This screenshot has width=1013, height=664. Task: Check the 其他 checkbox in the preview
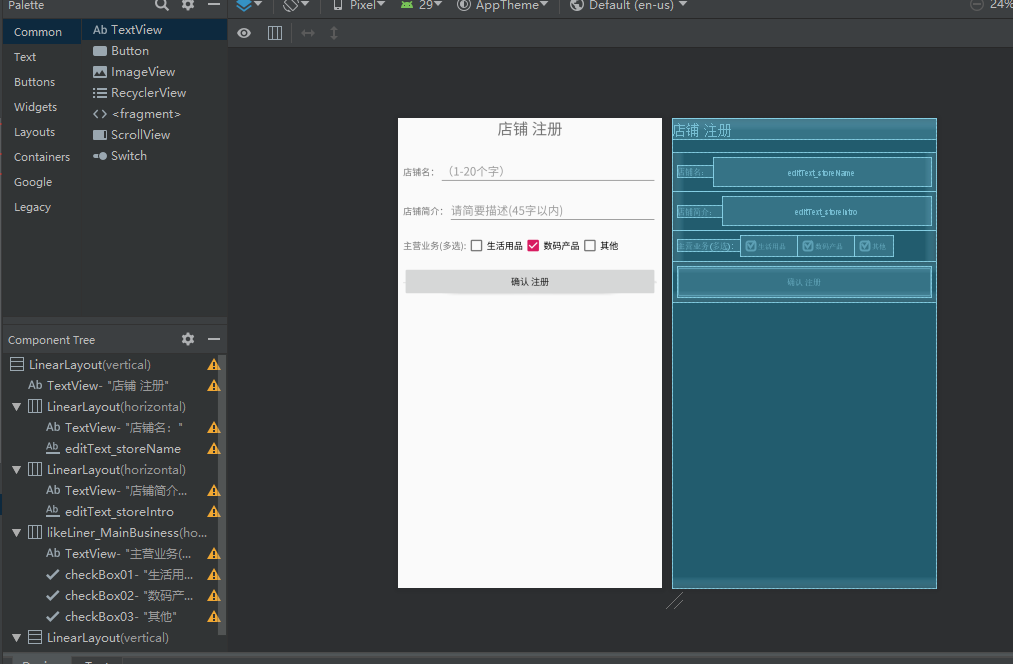[x=589, y=244]
